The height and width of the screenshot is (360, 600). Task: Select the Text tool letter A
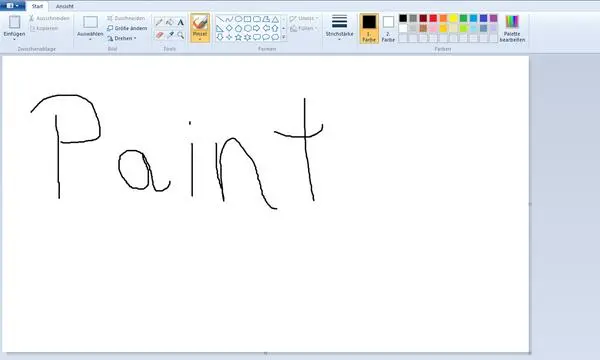coord(181,23)
